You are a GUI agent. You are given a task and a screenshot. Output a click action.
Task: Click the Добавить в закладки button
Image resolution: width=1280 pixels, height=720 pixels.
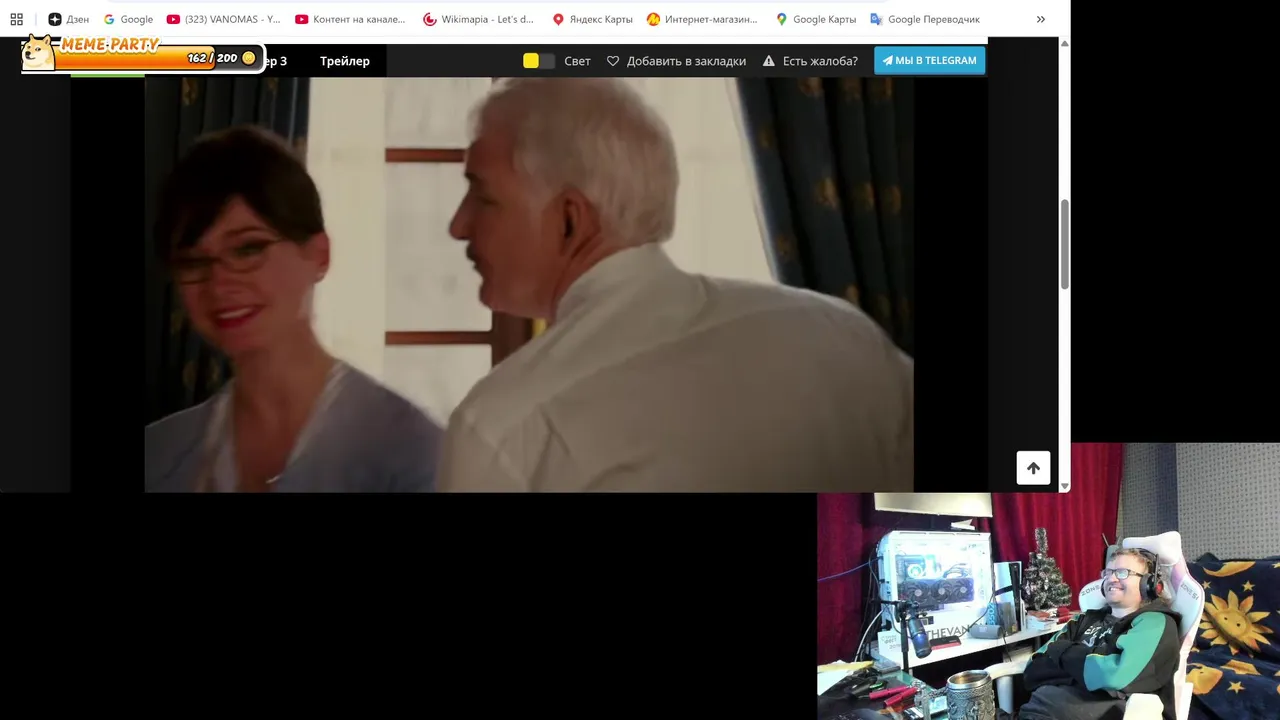click(676, 61)
